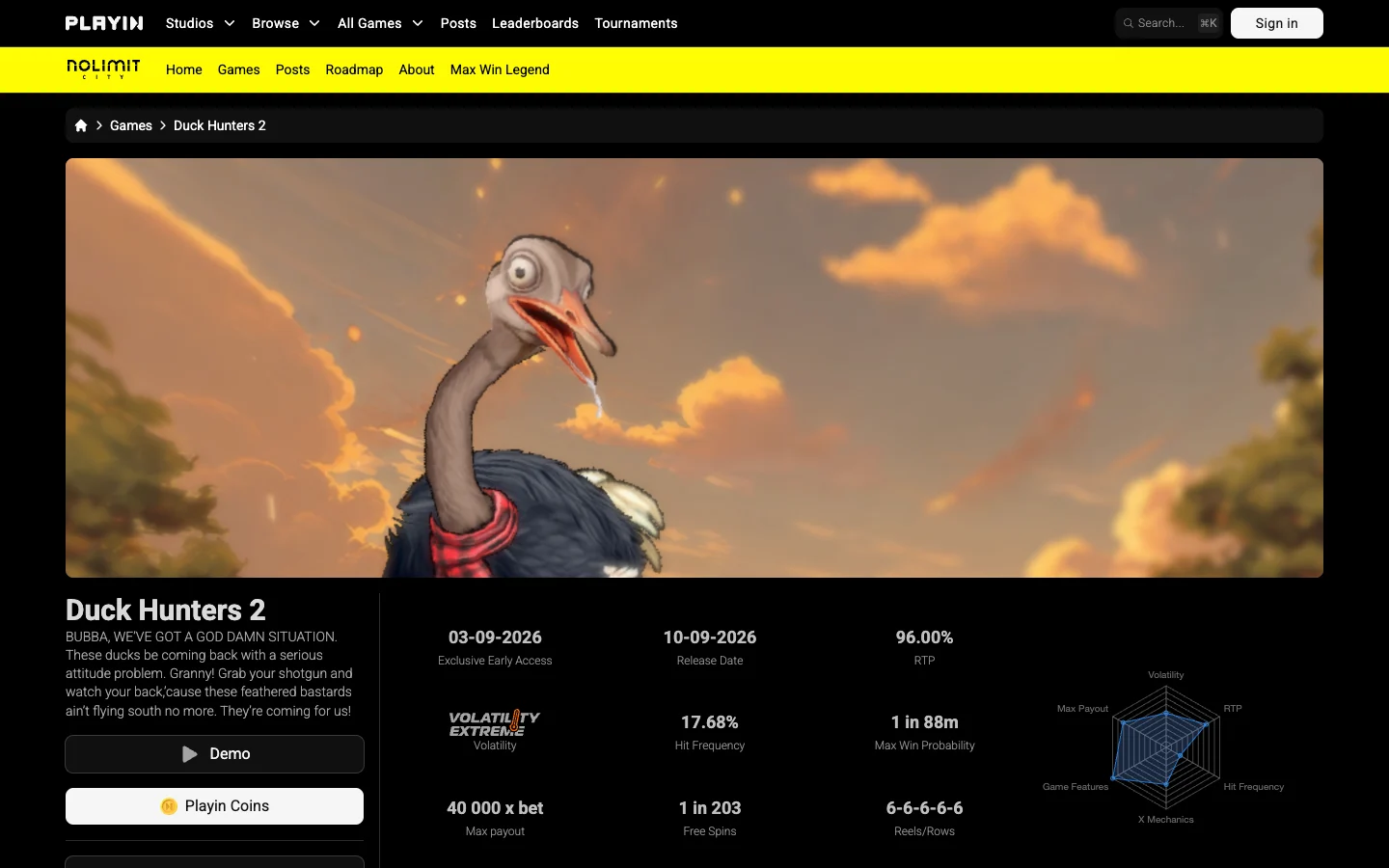1389x868 pixels.
Task: Click the 1 in 203 free spins value
Action: pyautogui.click(x=710, y=808)
